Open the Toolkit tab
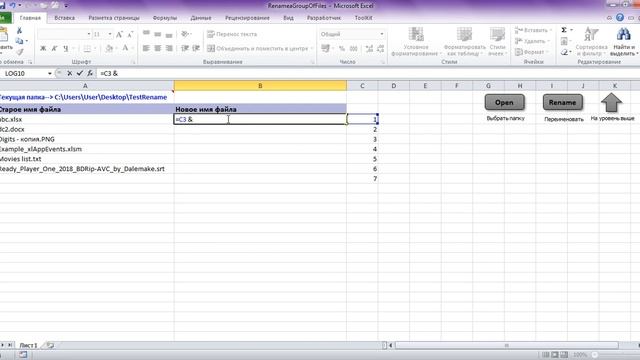Screen dimensions: 640x360 (x=363, y=18)
